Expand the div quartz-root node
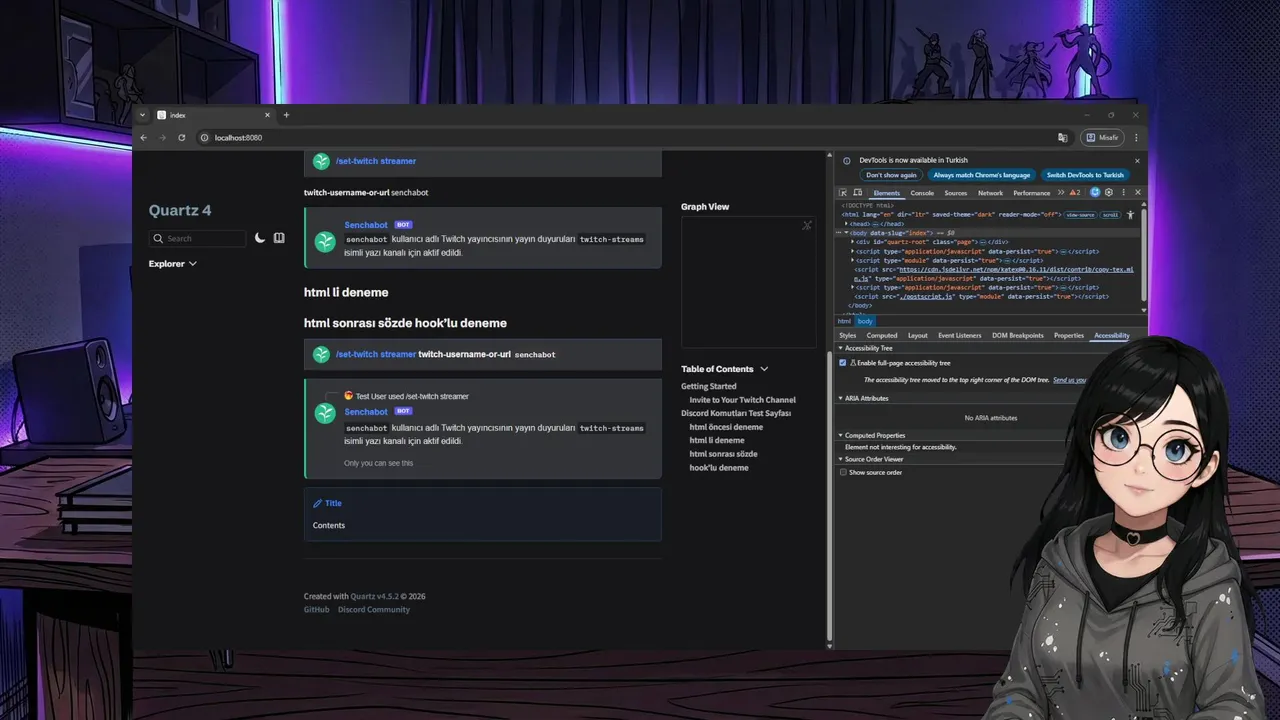Viewport: 1280px width, 720px height. [x=853, y=242]
